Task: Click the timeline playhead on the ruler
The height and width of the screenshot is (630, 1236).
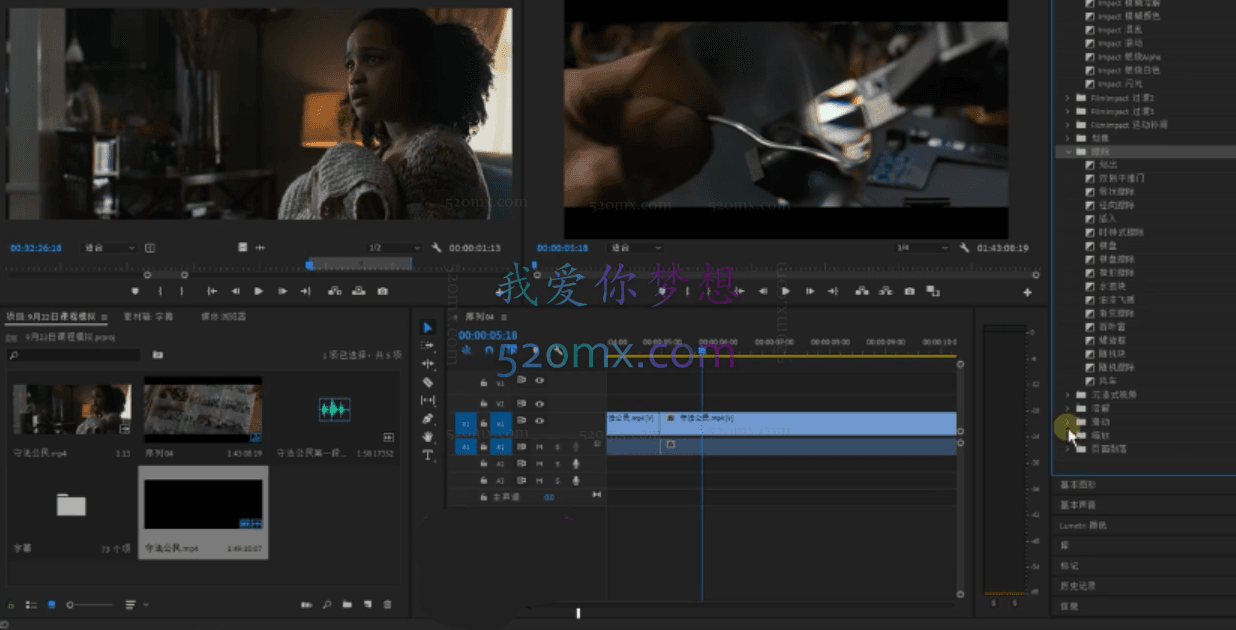Action: click(702, 350)
